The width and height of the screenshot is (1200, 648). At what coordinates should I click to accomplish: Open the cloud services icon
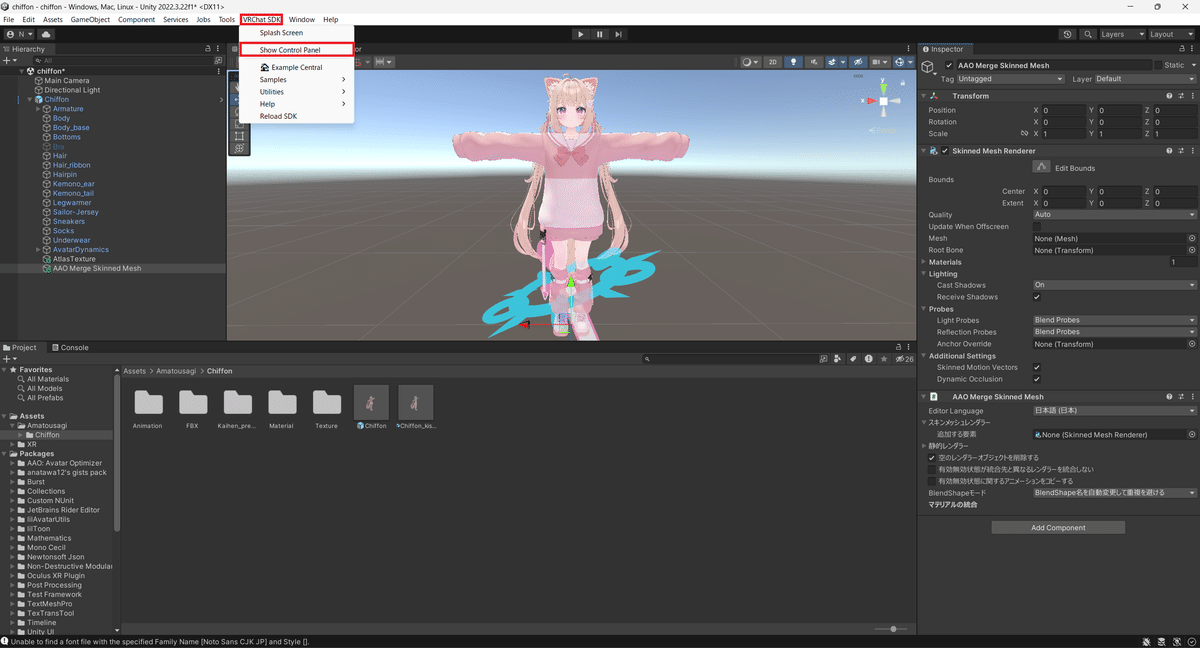pos(46,34)
